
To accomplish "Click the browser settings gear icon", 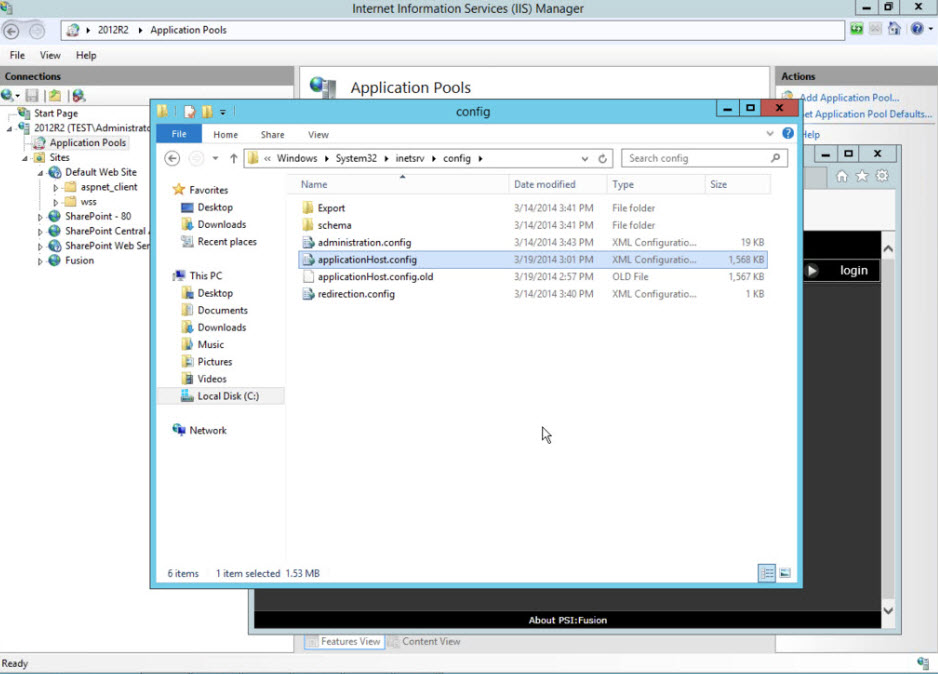I will tap(882, 176).
